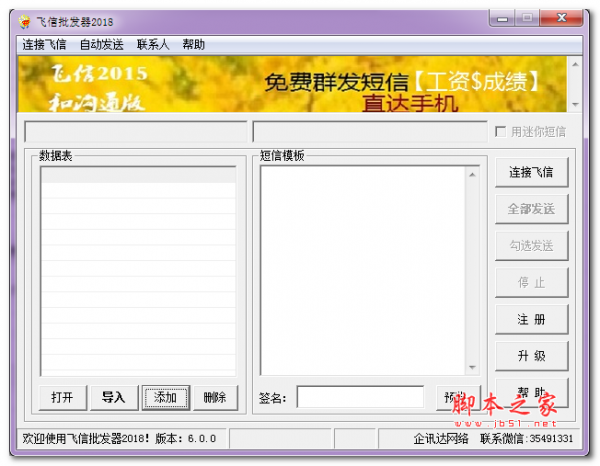
Task: Click the template scrollbar up arrow
Action: (472, 174)
